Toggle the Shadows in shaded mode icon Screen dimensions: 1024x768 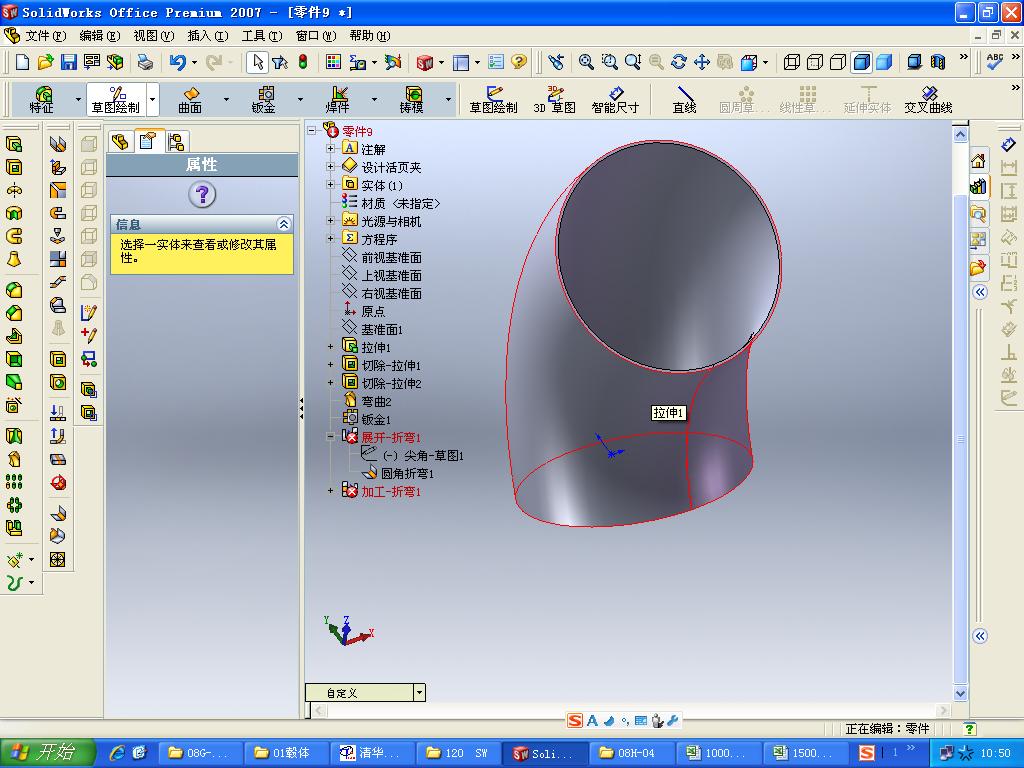pos(914,62)
